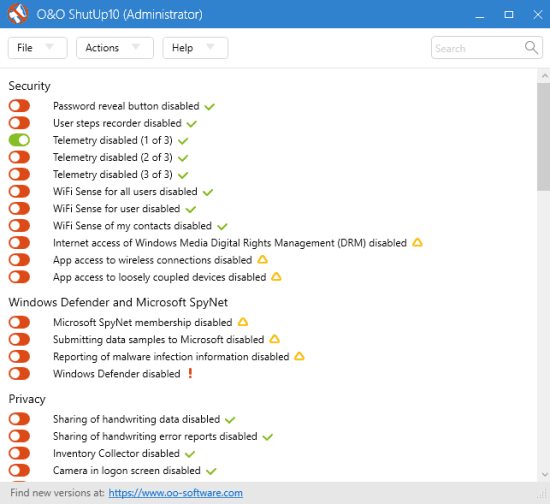The width and height of the screenshot is (550, 504).
Task: Turn off Telemetry disabled (1 of 3) green switch
Action: pyautogui.click(x=19, y=140)
